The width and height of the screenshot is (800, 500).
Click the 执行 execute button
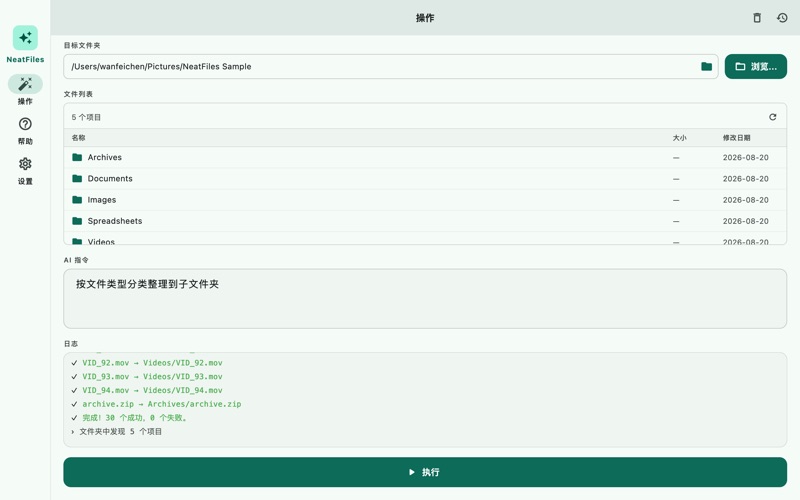[x=425, y=472]
